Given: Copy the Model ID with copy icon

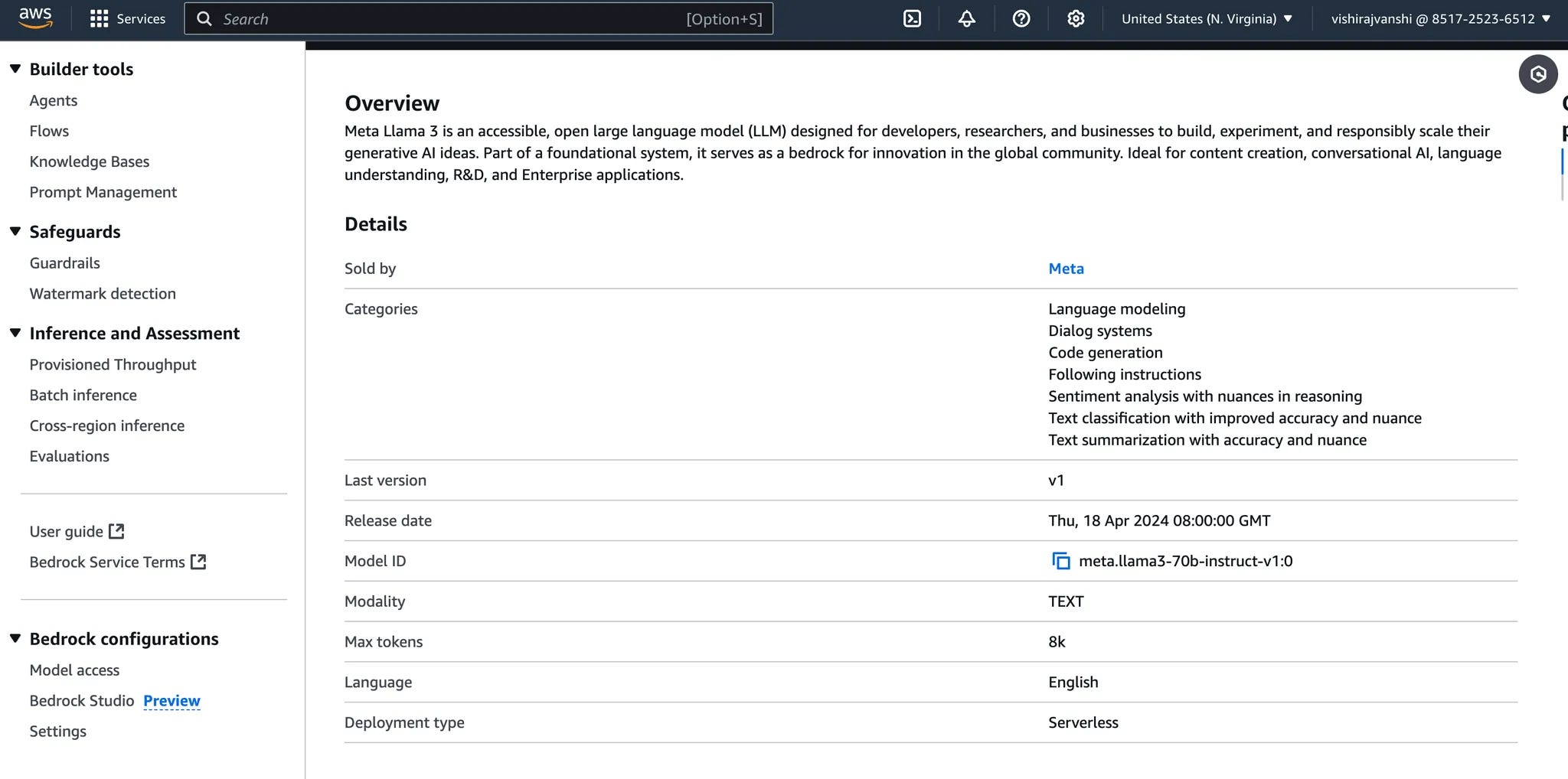Looking at the screenshot, I should tap(1061, 561).
